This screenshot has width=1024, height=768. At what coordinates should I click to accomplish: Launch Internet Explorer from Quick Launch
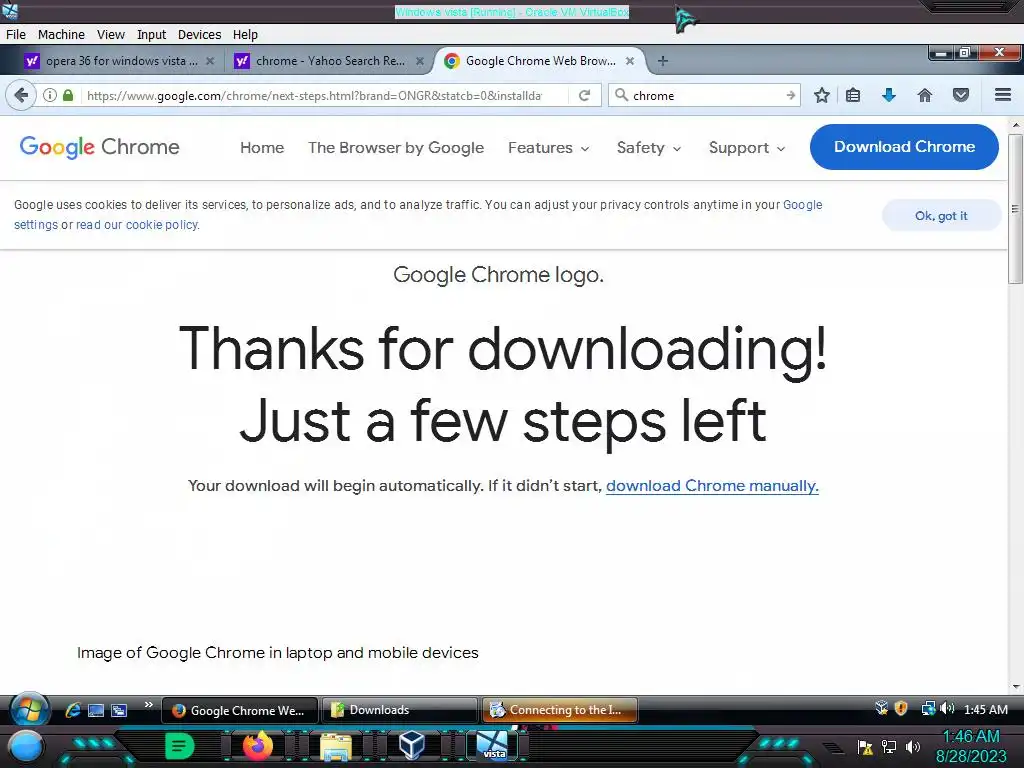click(x=72, y=710)
